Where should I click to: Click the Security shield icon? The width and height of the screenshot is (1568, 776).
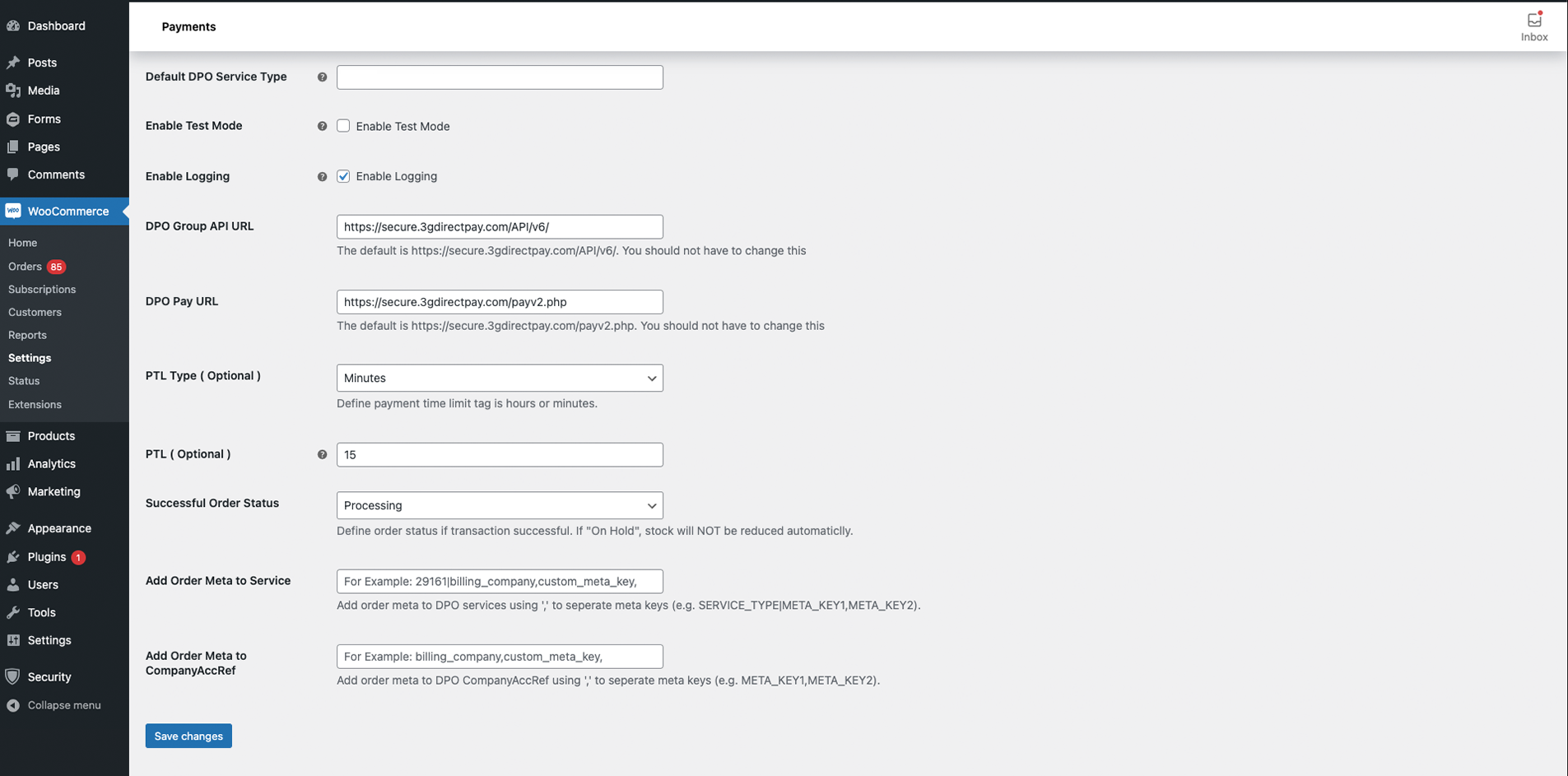13,677
